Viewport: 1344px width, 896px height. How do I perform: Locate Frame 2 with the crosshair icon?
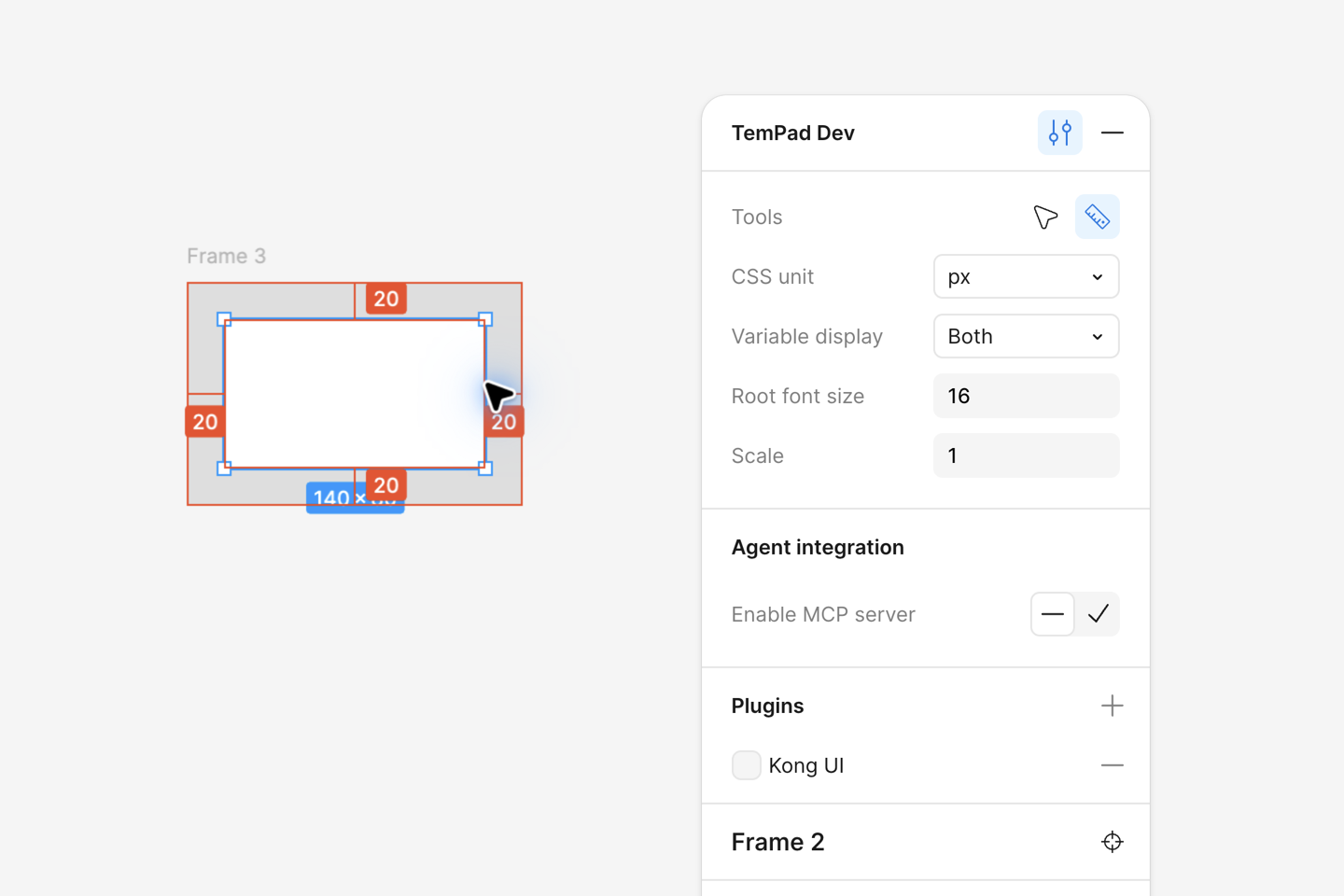tap(1112, 842)
